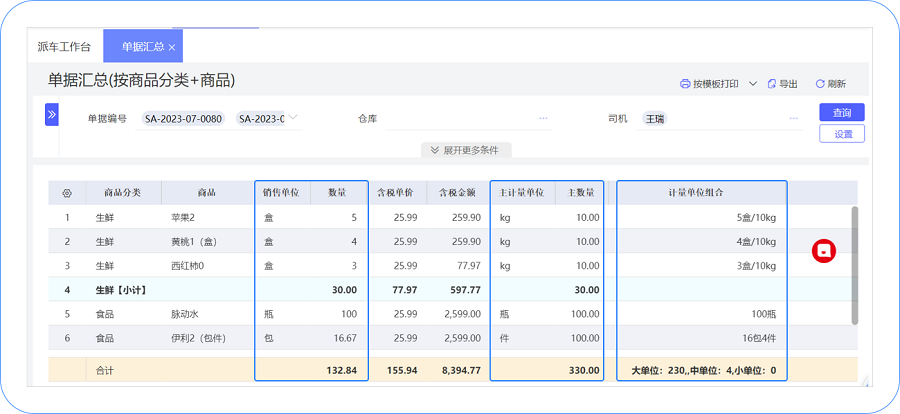Click the red circular record icon
The height and width of the screenshot is (414, 900).
tap(823, 251)
